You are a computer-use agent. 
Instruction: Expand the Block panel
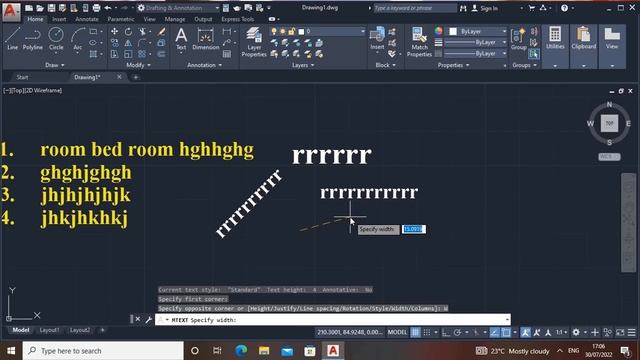point(386,65)
